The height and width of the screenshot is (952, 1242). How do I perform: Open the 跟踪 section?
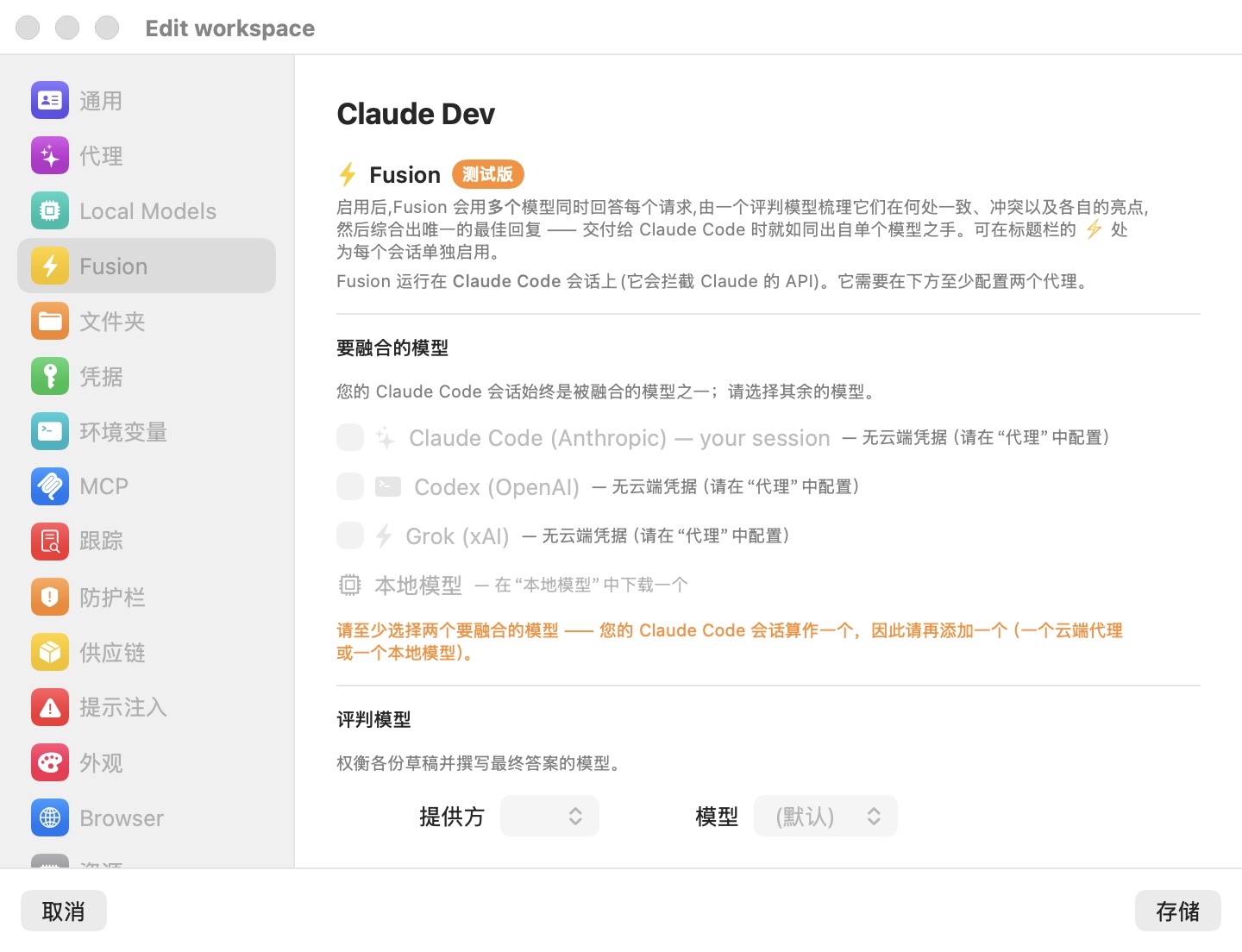pos(147,542)
